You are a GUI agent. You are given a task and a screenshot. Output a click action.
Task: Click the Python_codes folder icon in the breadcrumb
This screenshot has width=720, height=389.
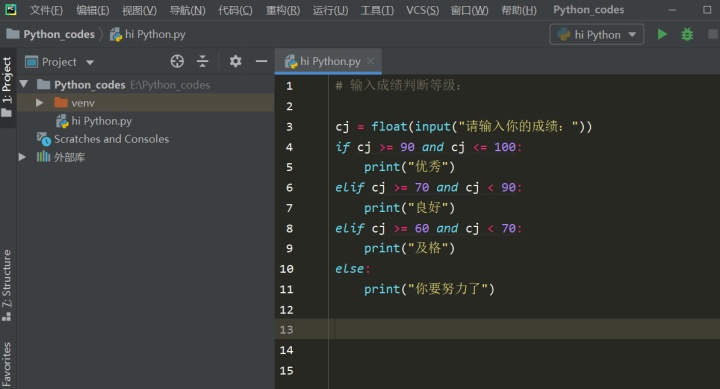13,34
